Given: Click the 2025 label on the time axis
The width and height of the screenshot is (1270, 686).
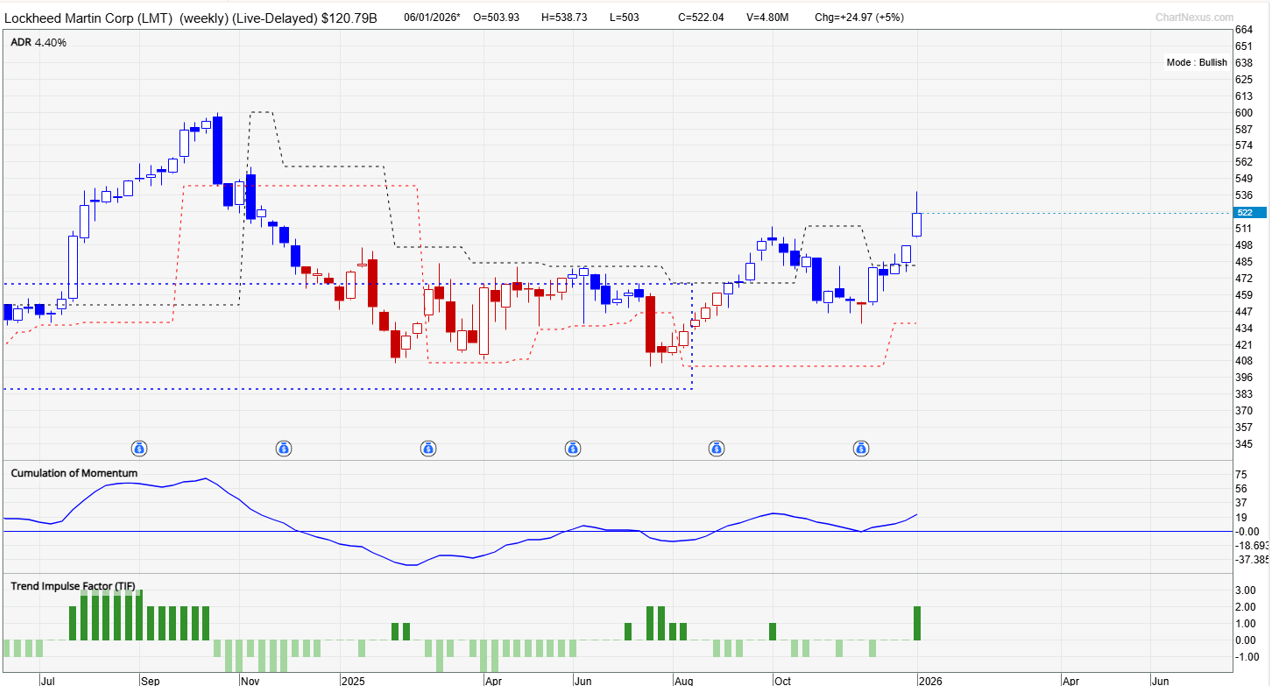Looking at the screenshot, I should [352, 679].
